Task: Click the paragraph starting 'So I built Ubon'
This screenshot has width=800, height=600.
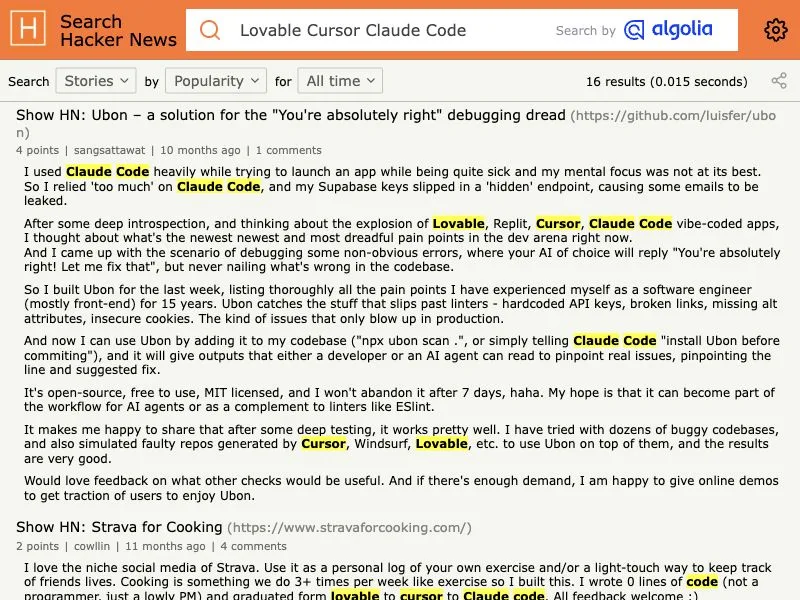Action: click(401, 304)
